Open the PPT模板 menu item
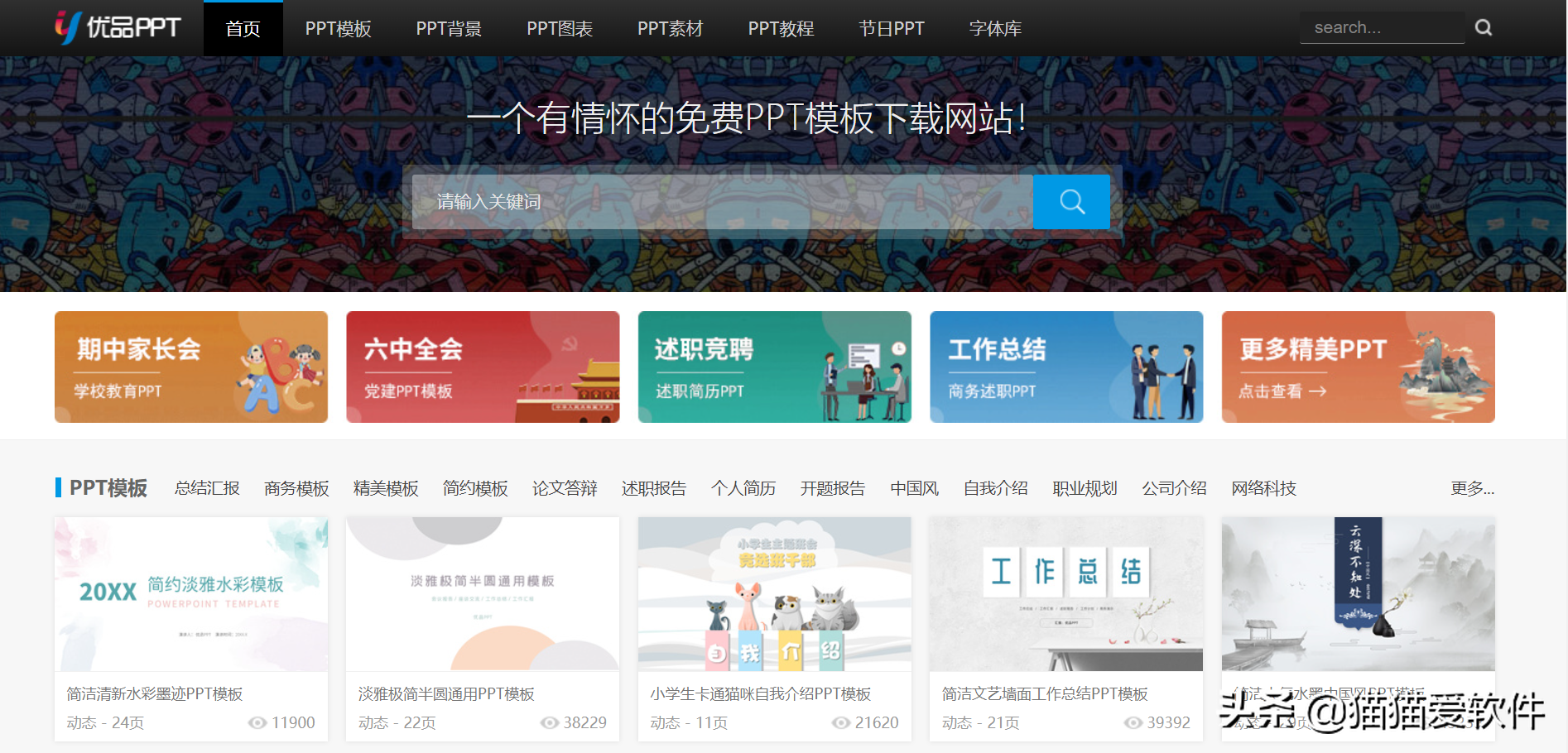1568x753 pixels. (339, 27)
